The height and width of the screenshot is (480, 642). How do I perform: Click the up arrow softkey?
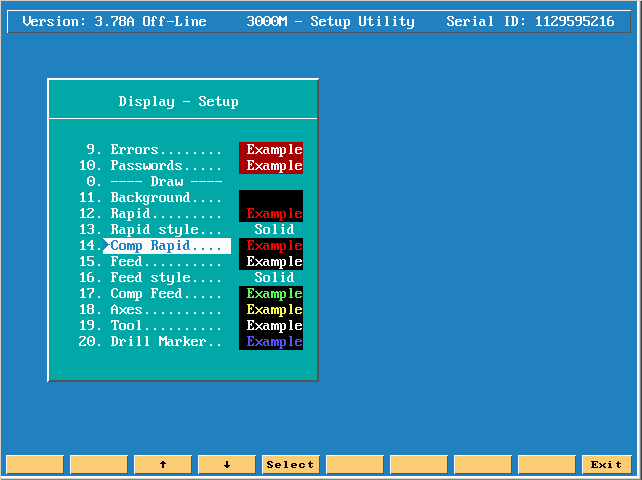[x=163, y=464]
